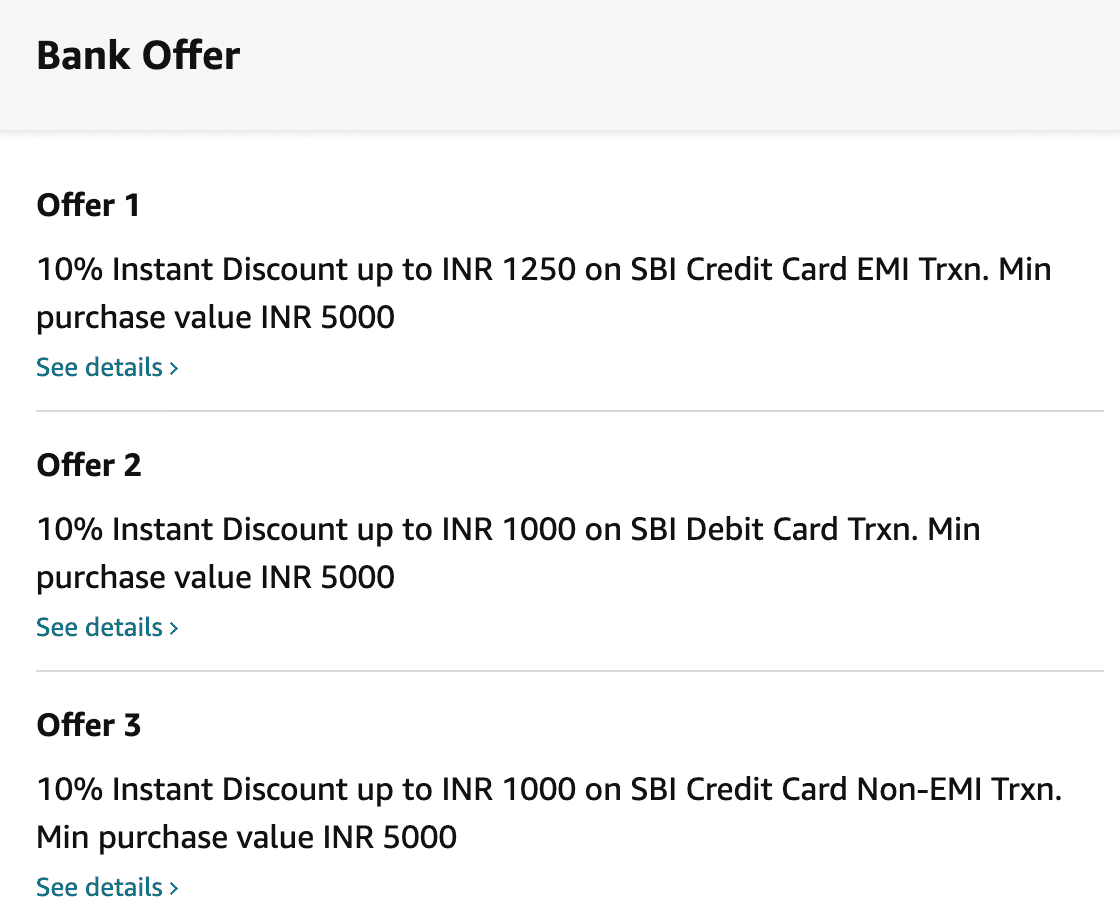The image size is (1120, 922).
Task: Click 'Min purchase value INR 5000' in Offer 3
Action: point(246,838)
